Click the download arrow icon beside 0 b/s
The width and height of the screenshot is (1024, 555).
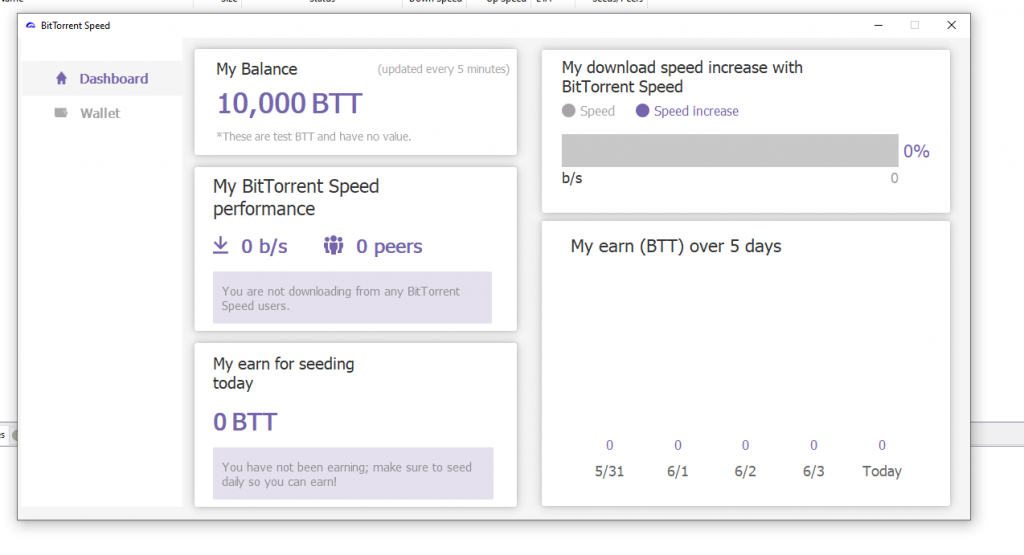[x=221, y=246]
